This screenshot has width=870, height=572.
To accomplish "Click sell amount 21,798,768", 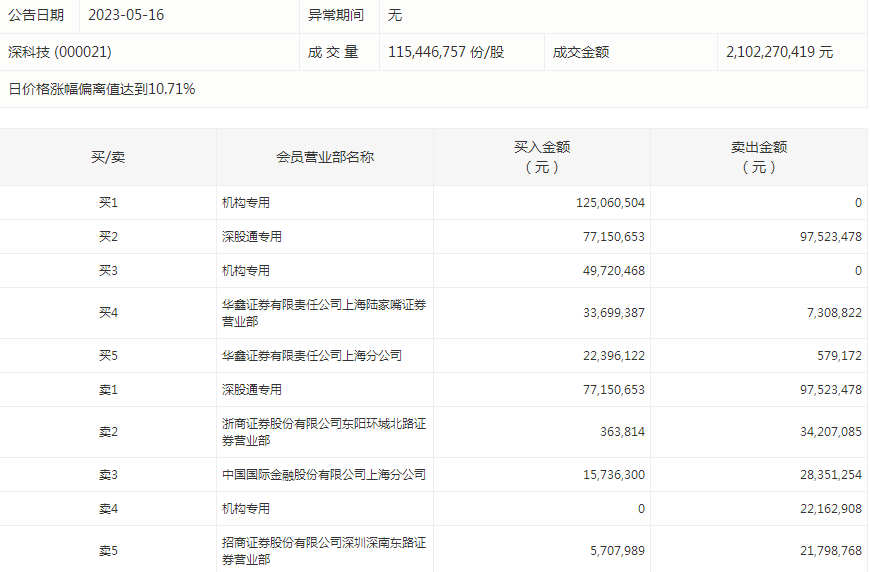I will pyautogui.click(x=831, y=551).
